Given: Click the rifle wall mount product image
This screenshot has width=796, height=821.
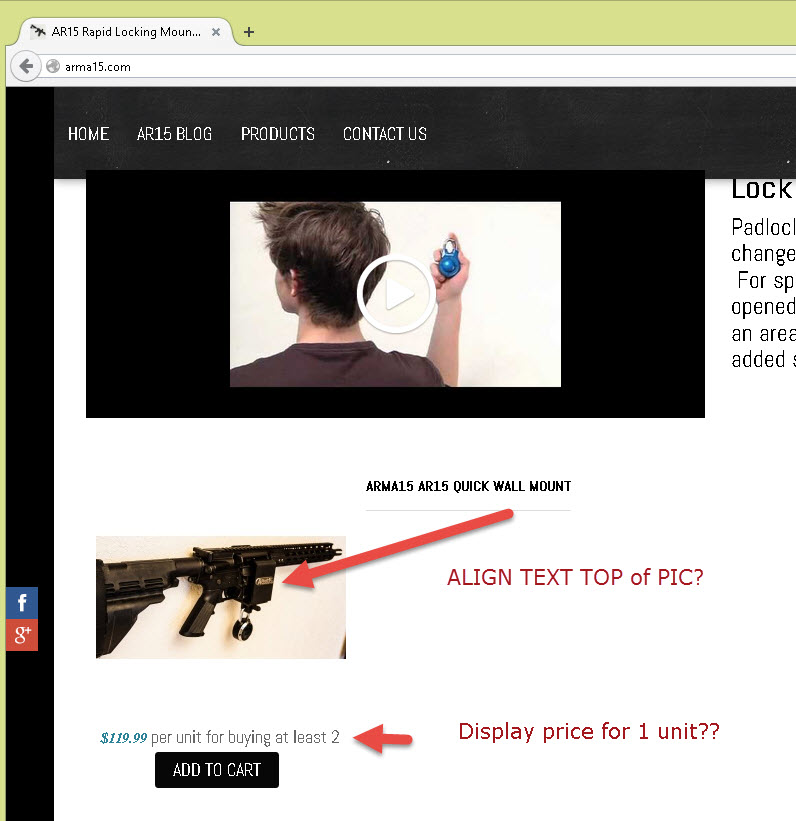Looking at the screenshot, I should 221,597.
